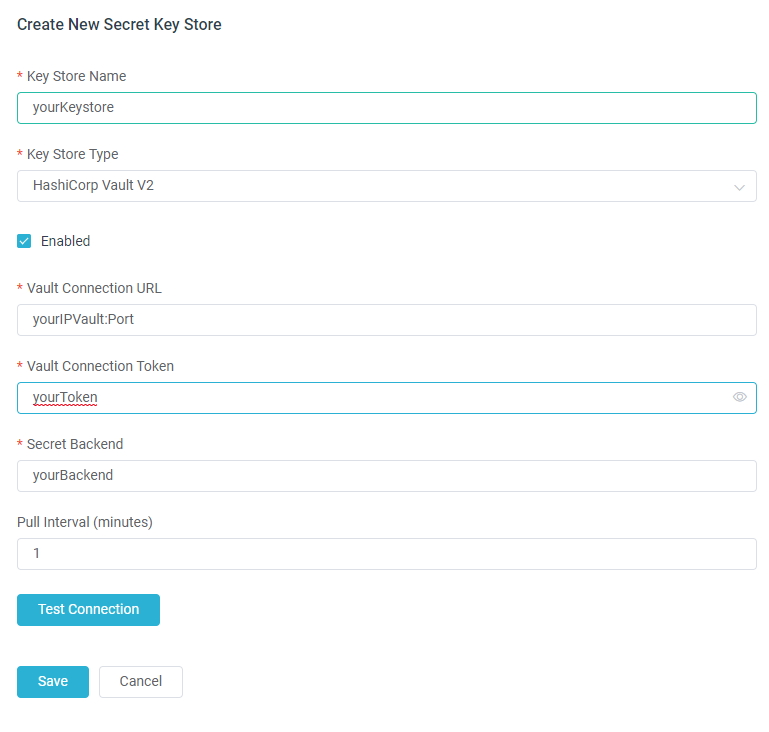Click the Pull Interval (minutes) label
769x732 pixels.
coord(84,522)
